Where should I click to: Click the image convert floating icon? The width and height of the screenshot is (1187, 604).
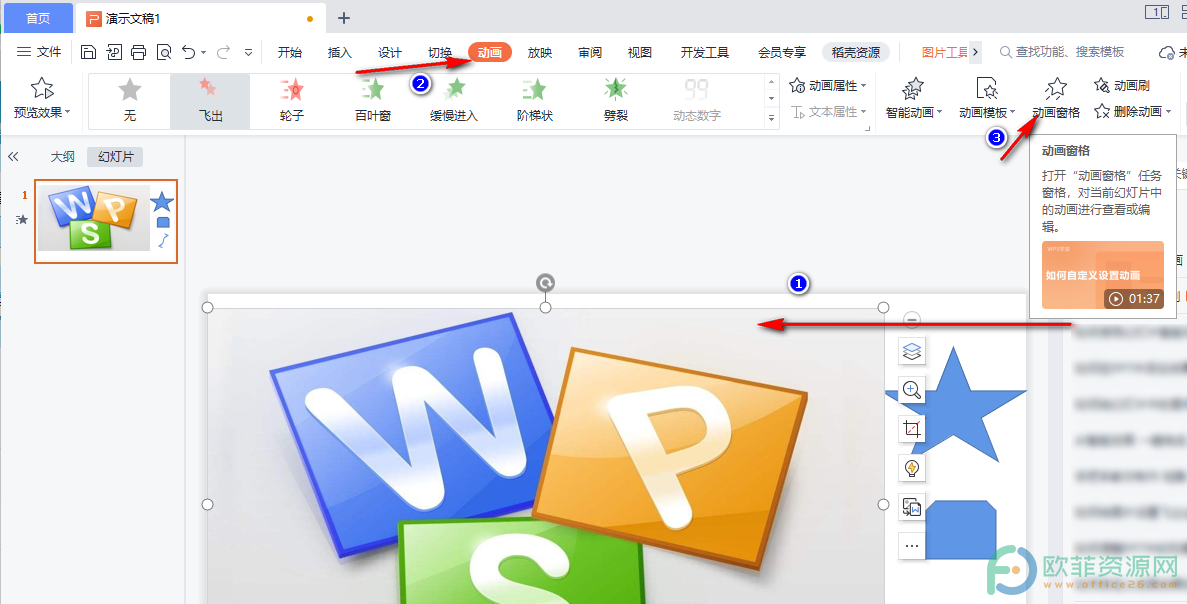click(912, 507)
